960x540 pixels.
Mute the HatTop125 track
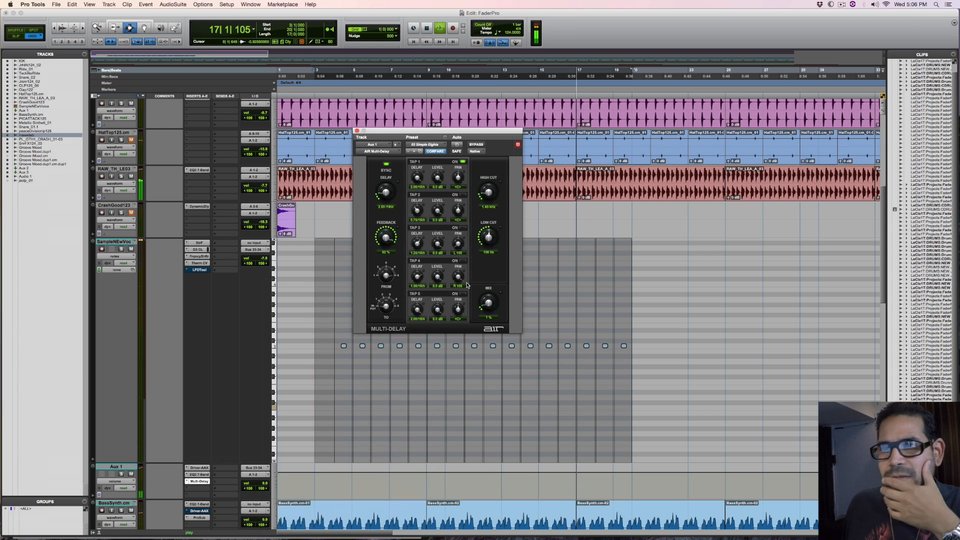(x=131, y=140)
